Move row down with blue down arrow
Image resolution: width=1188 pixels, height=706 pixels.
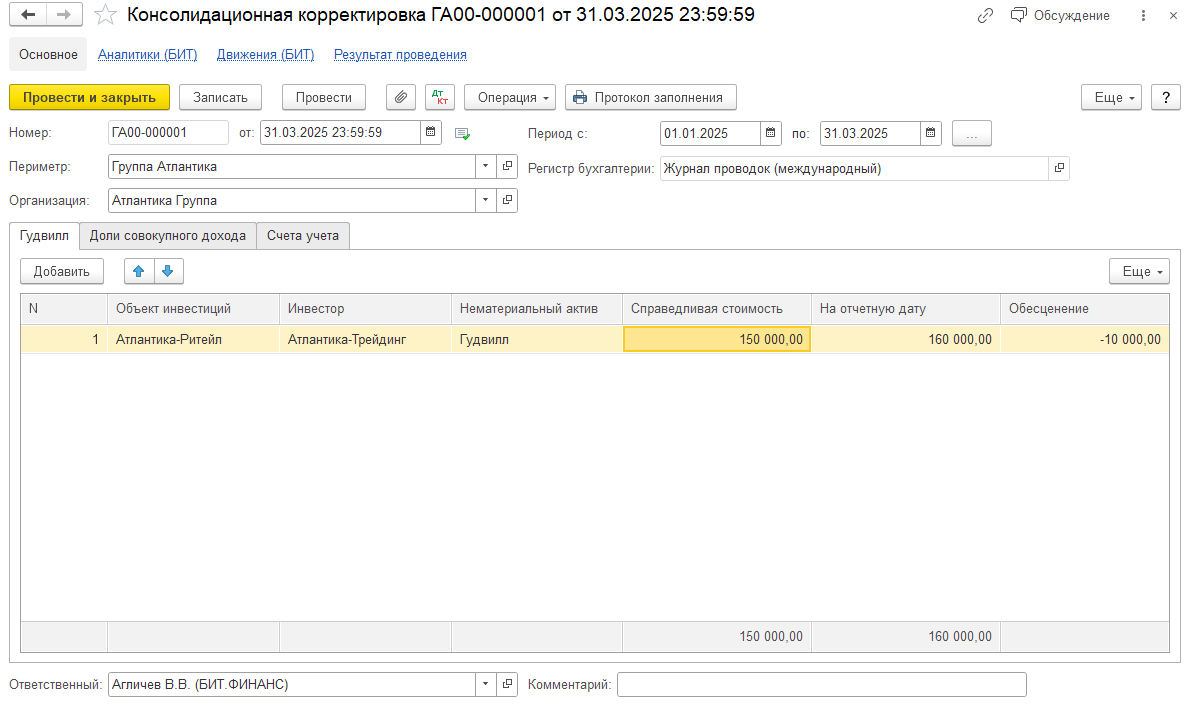[168, 271]
